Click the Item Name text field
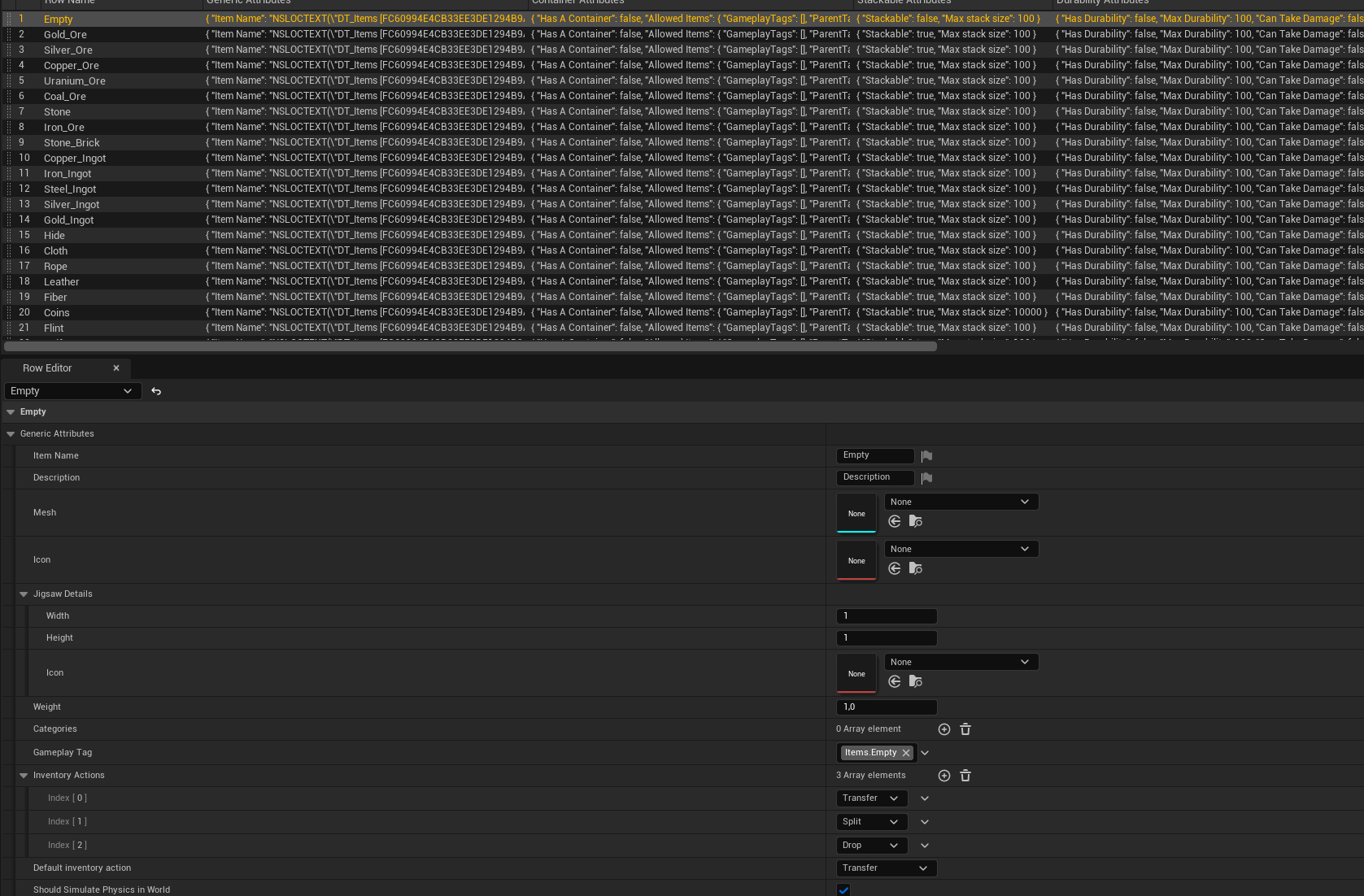 (x=875, y=455)
